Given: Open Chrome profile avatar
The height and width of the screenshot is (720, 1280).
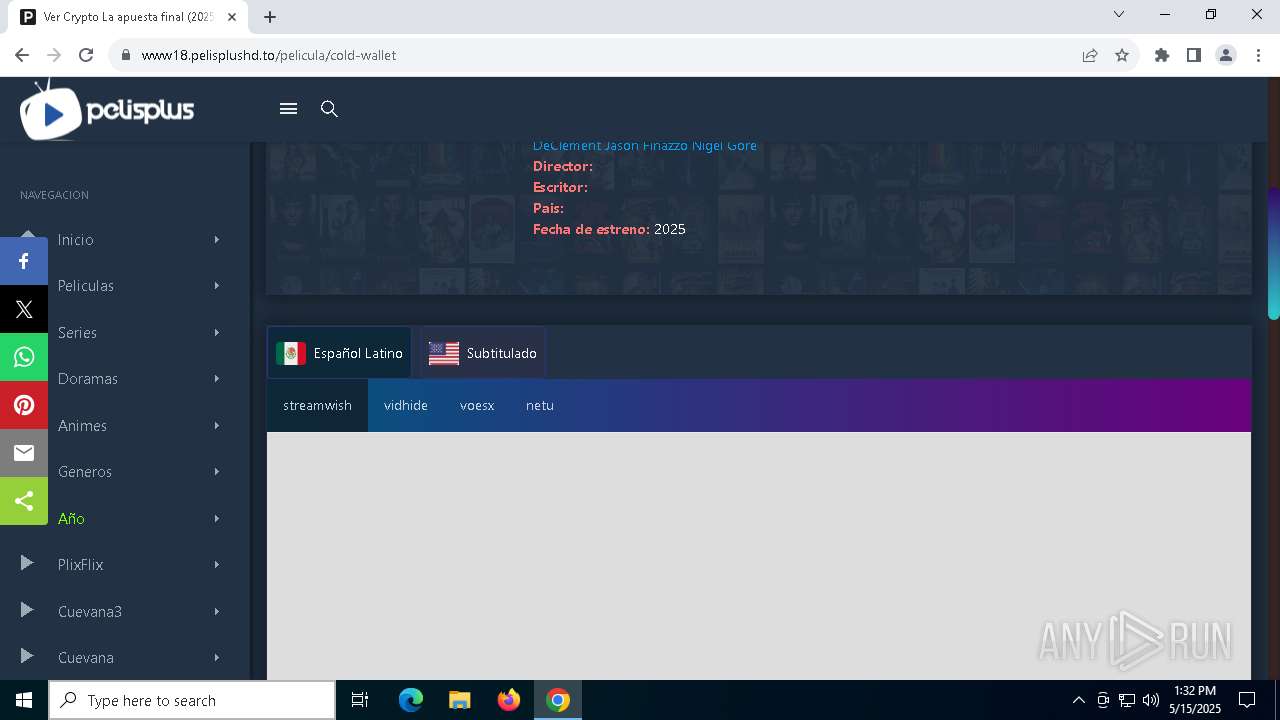Looking at the screenshot, I should (1226, 55).
